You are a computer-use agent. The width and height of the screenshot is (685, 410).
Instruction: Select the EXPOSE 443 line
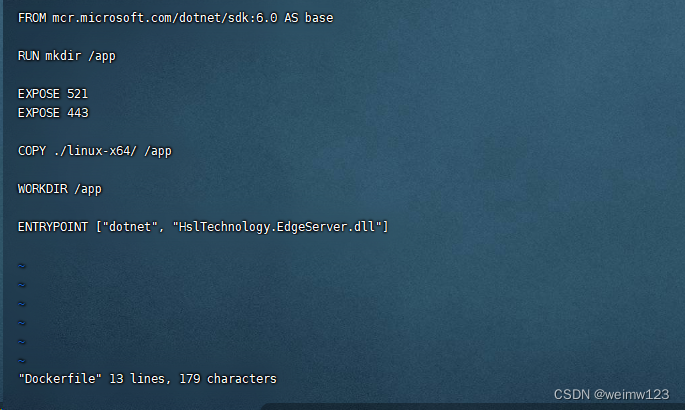click(53, 113)
